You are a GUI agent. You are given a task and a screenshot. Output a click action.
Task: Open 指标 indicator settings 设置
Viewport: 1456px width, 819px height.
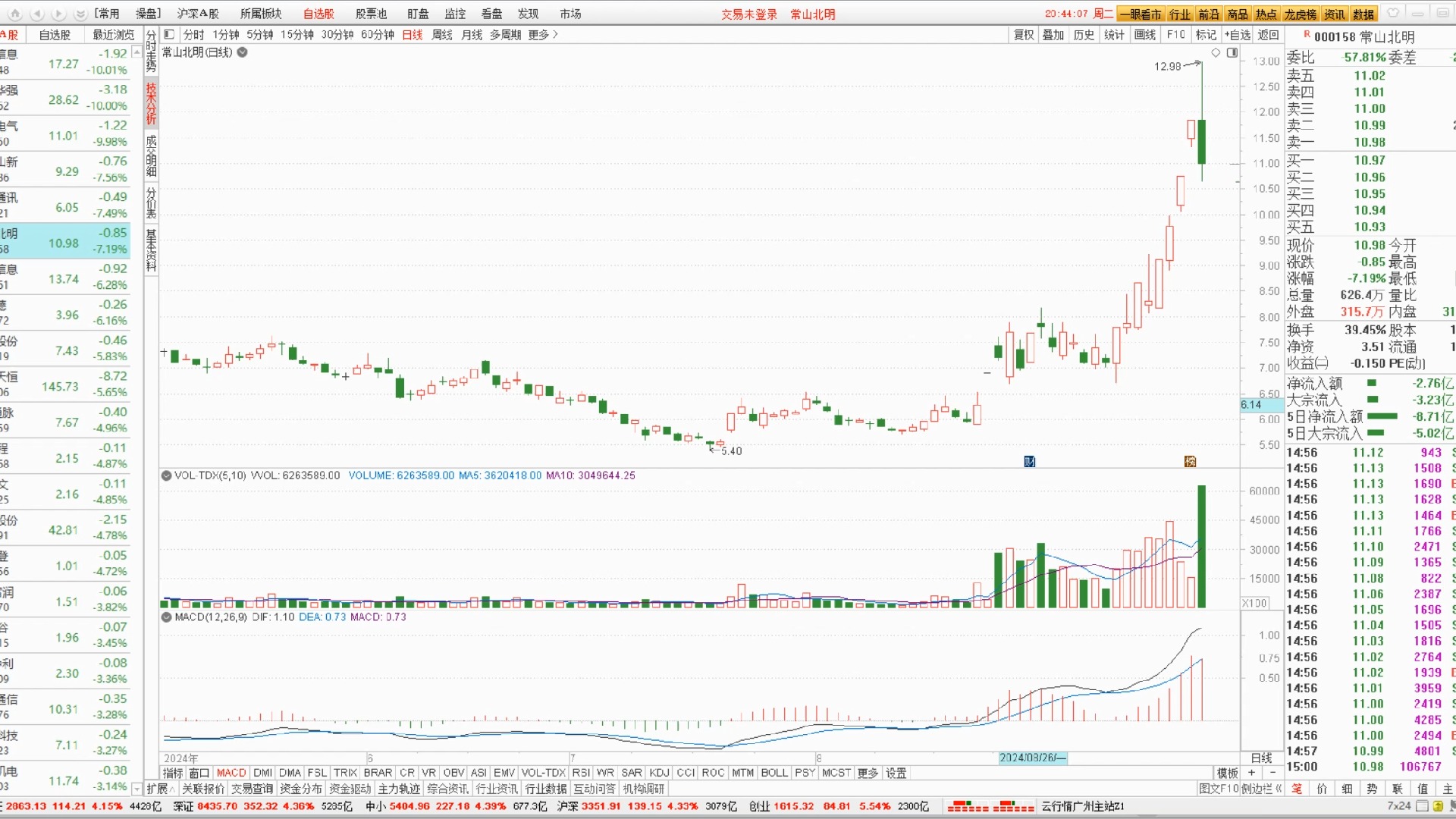(896, 773)
